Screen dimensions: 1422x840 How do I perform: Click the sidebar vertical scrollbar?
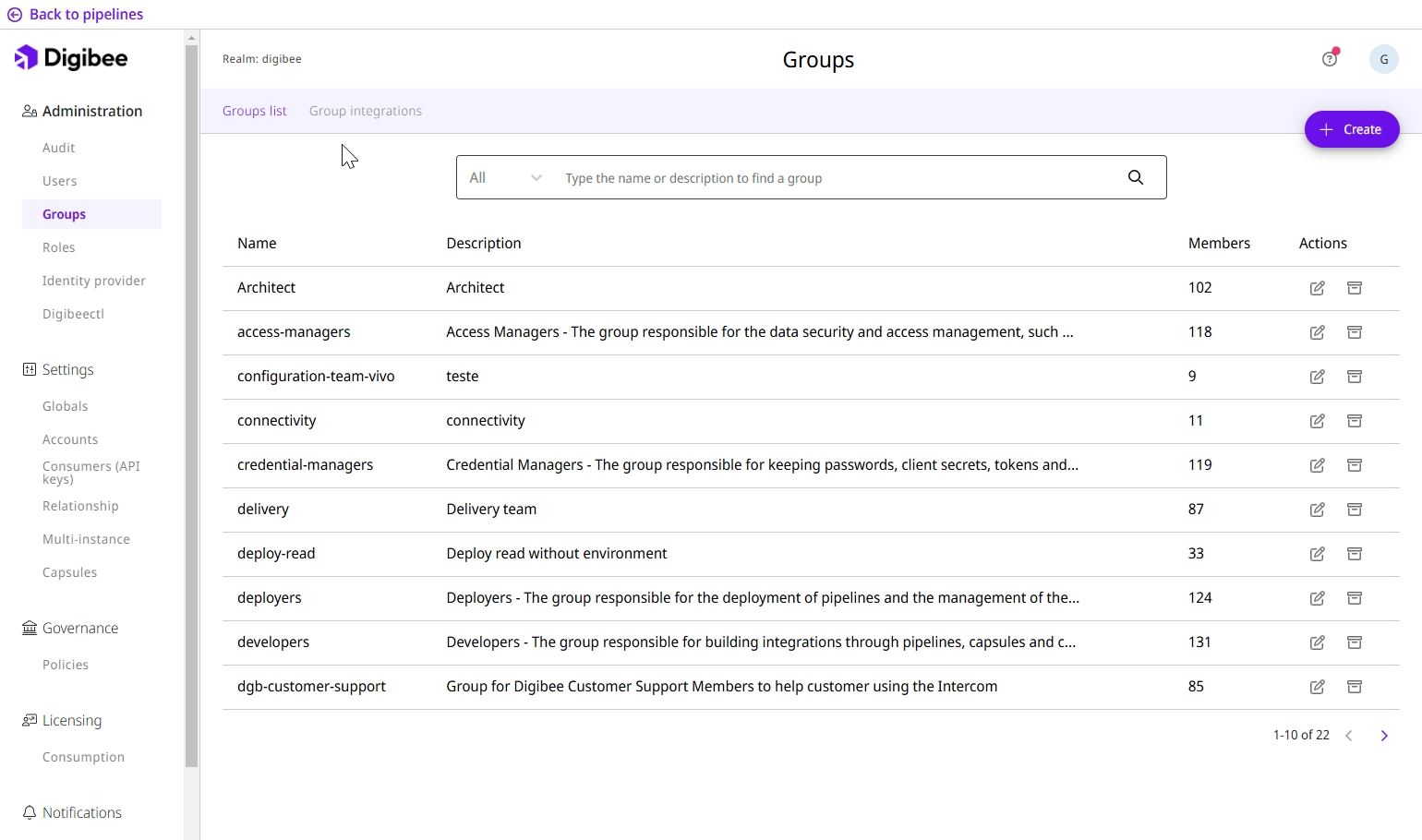(x=192, y=406)
